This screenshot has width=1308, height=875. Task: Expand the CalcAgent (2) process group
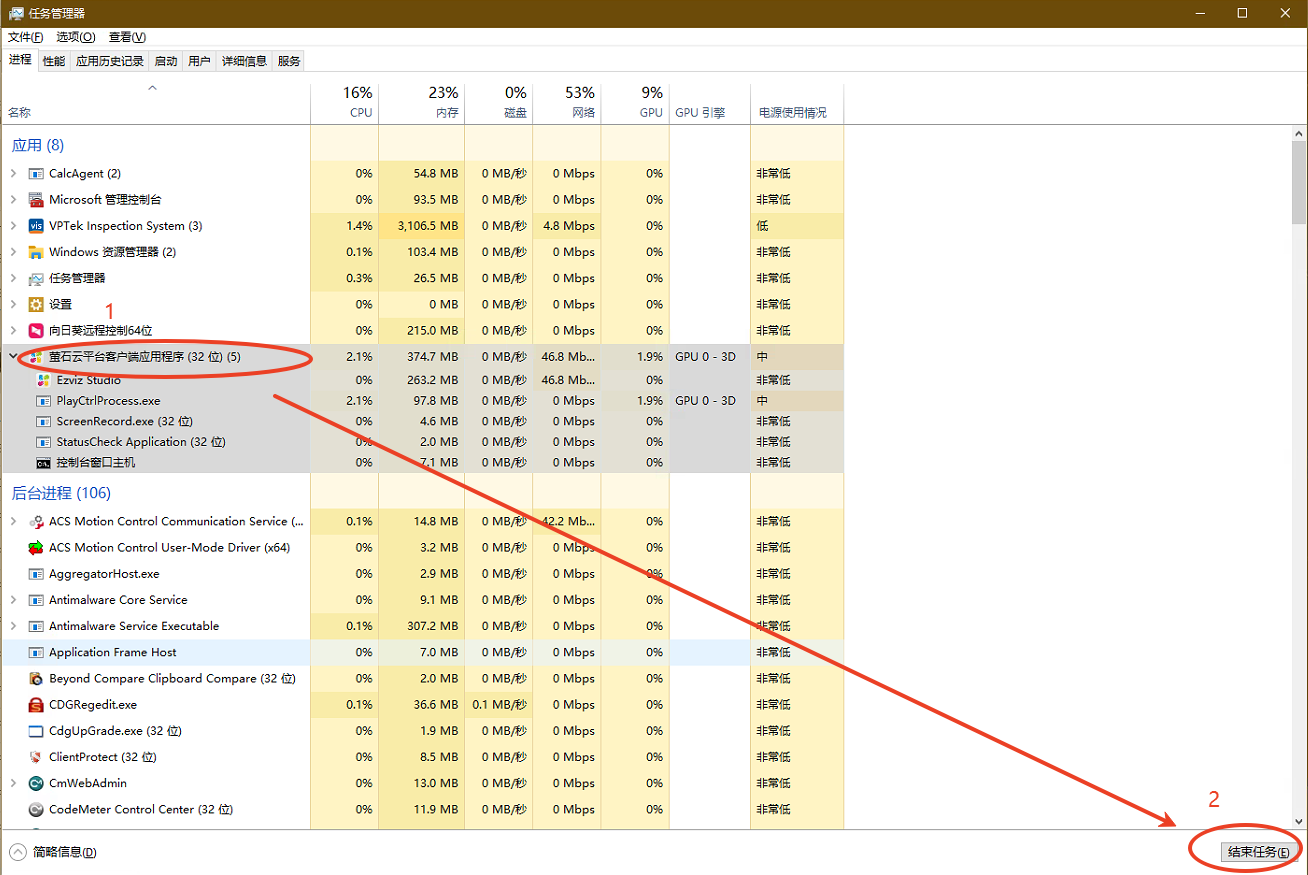pyautogui.click(x=13, y=174)
